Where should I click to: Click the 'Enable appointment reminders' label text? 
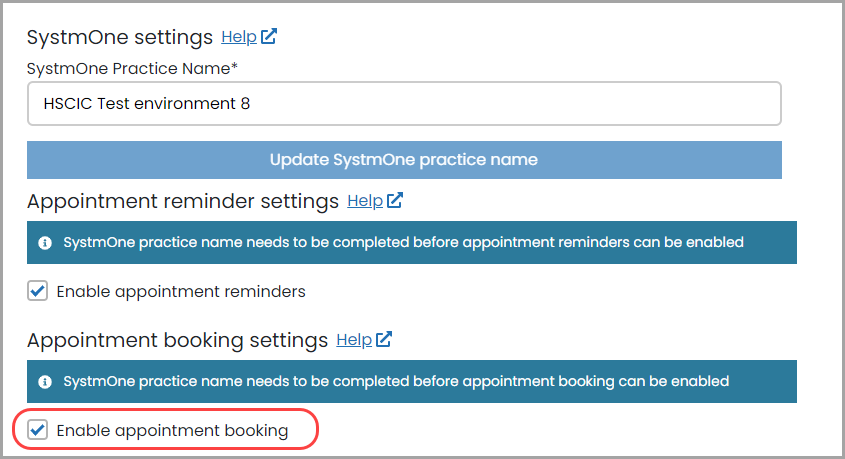[x=181, y=291]
